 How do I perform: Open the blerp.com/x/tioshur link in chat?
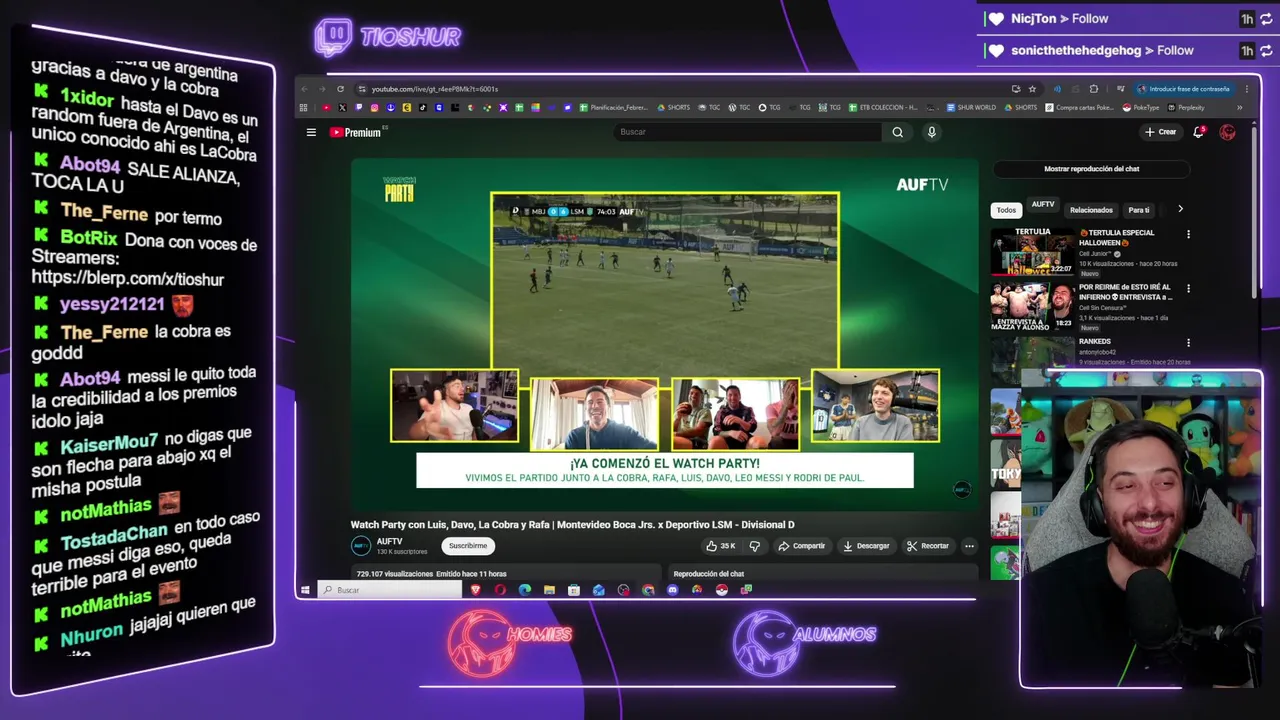pyautogui.click(x=128, y=279)
